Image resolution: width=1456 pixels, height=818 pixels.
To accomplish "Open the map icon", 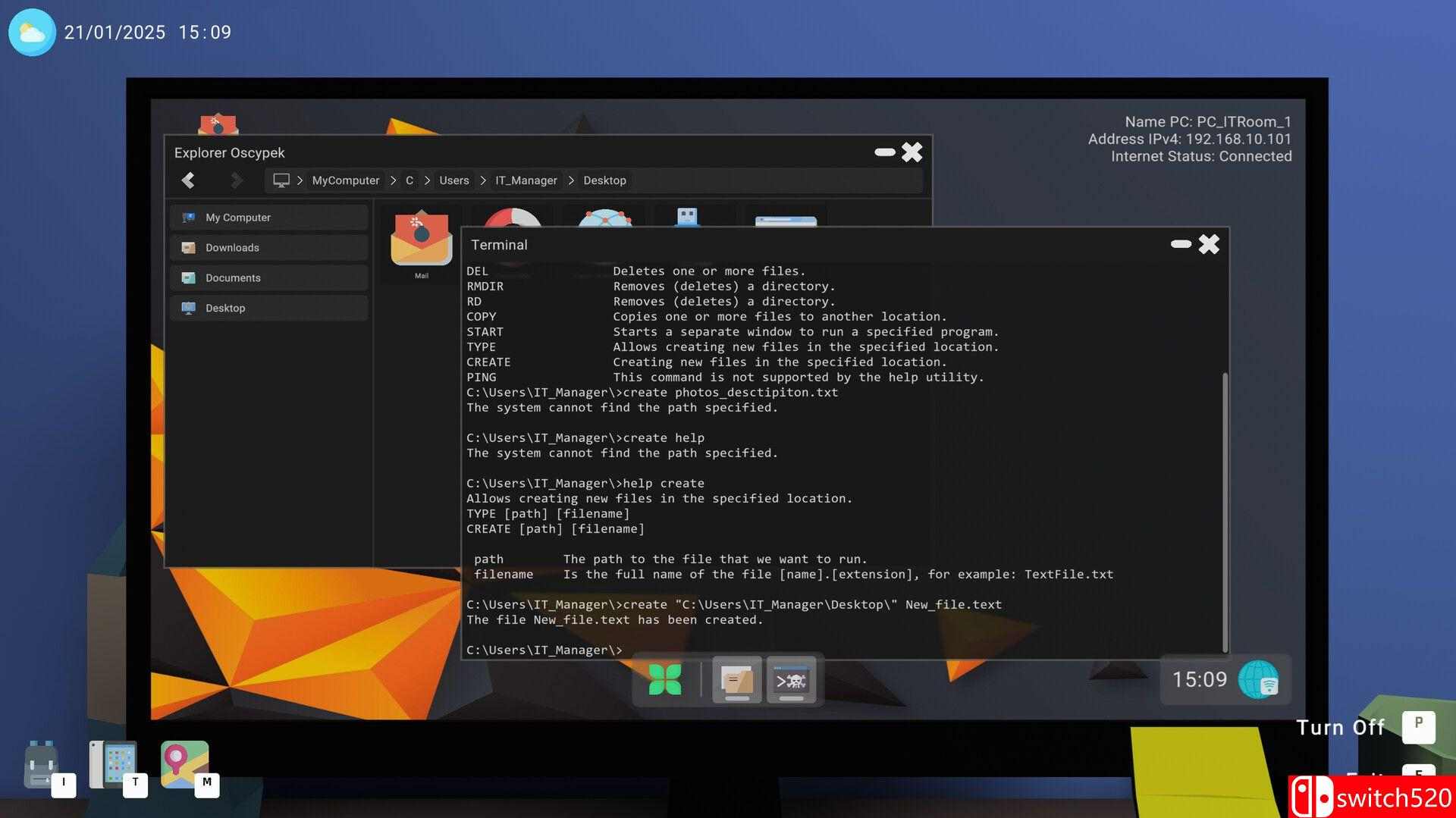I will coord(184,764).
